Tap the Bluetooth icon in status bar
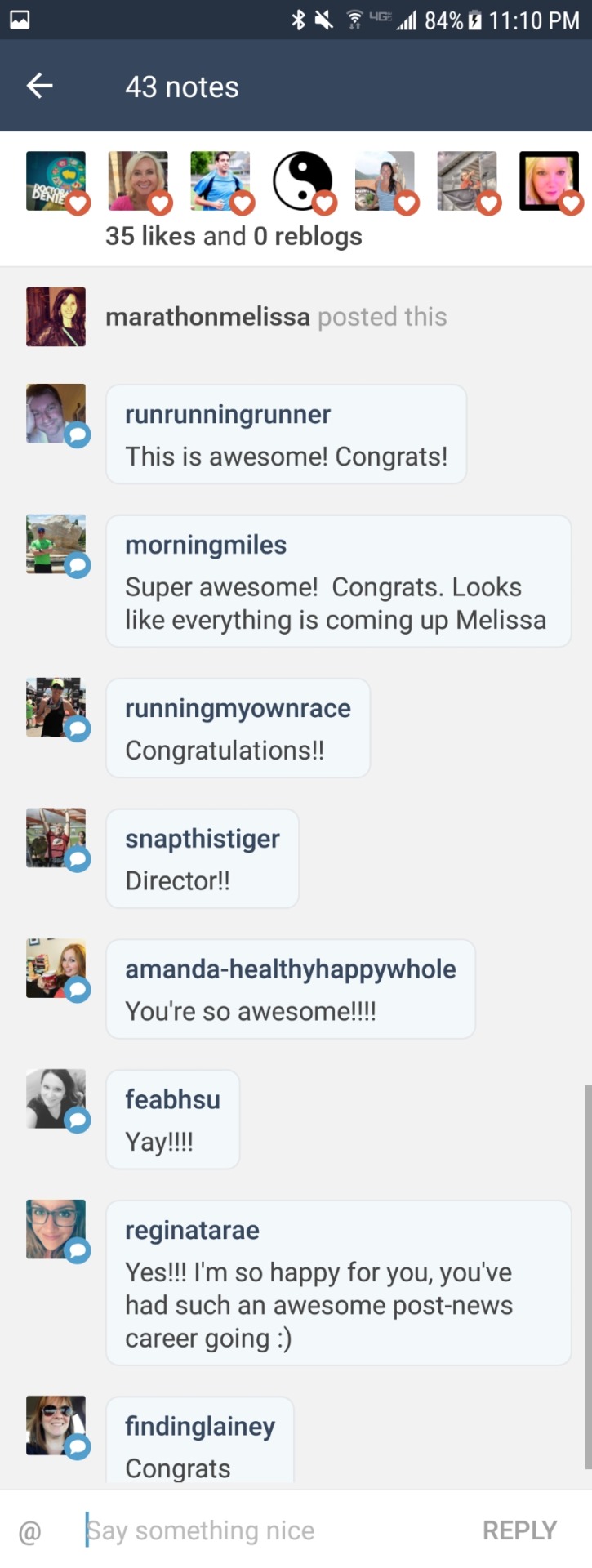 coord(298,20)
